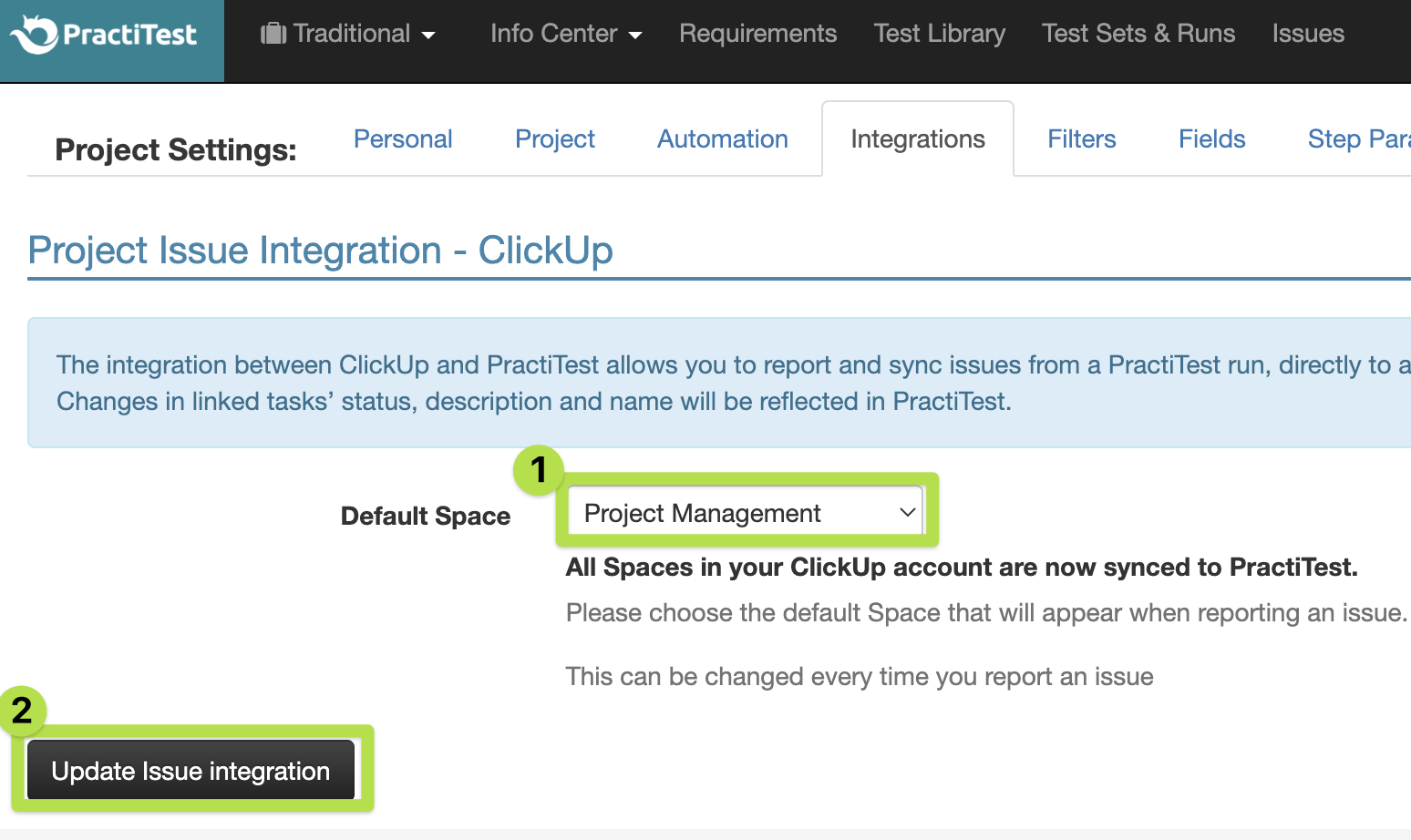Open the Automation settings tab
The height and width of the screenshot is (840, 1411).
pyautogui.click(x=722, y=139)
